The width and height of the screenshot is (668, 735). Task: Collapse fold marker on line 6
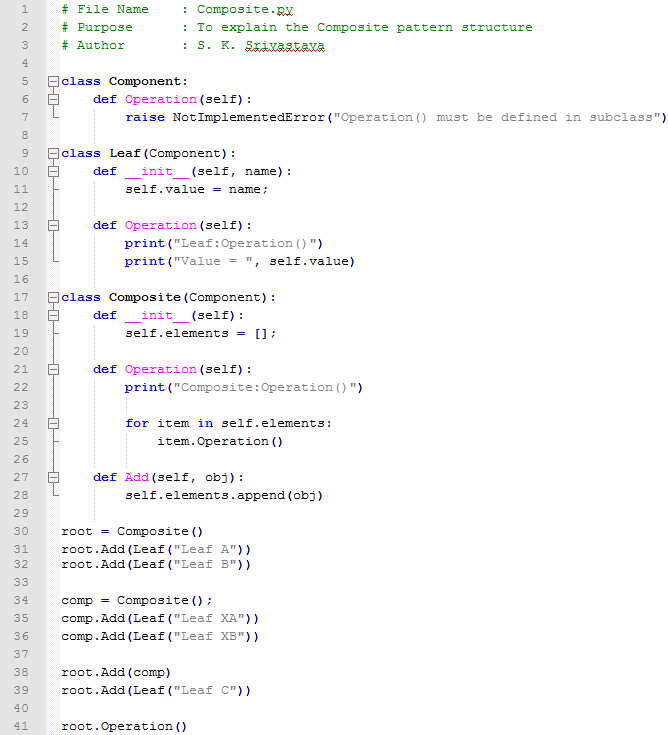point(53,99)
